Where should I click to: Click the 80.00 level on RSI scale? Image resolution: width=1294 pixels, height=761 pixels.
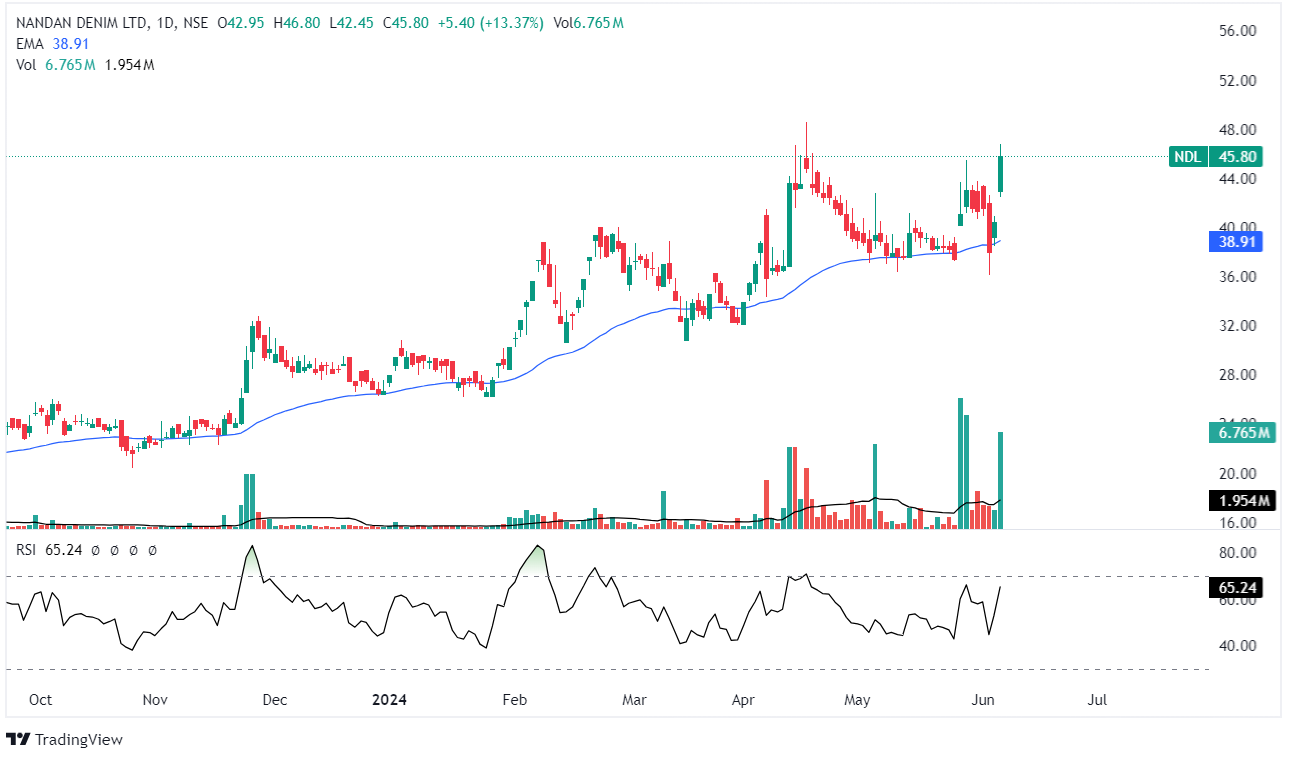[1239, 552]
